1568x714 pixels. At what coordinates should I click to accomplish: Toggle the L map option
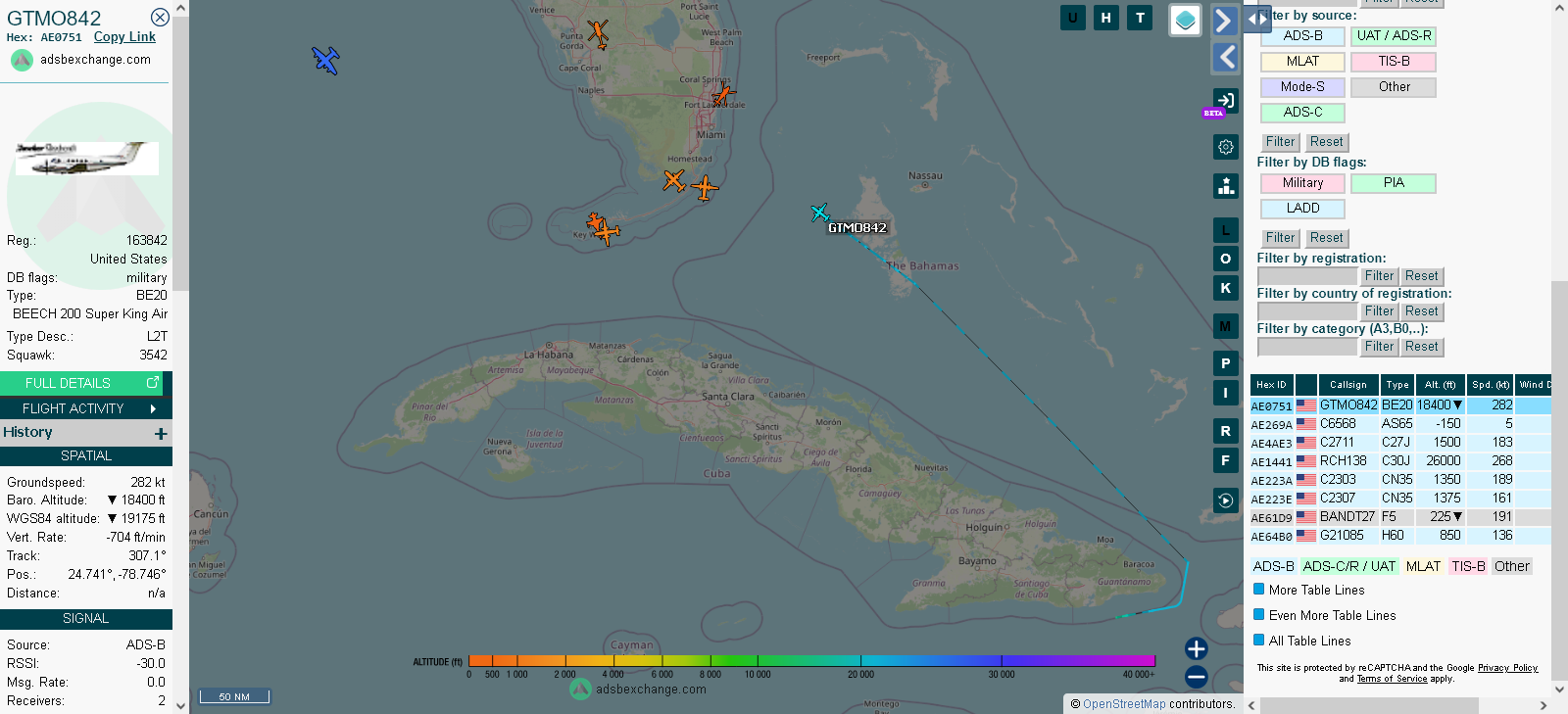[1225, 230]
